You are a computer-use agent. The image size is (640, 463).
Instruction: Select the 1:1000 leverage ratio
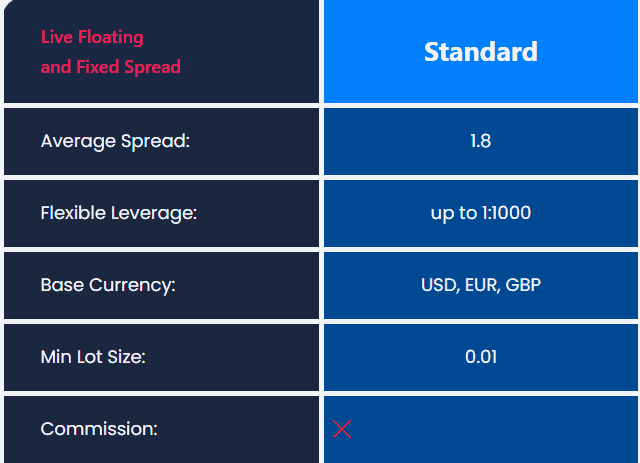tap(506, 213)
